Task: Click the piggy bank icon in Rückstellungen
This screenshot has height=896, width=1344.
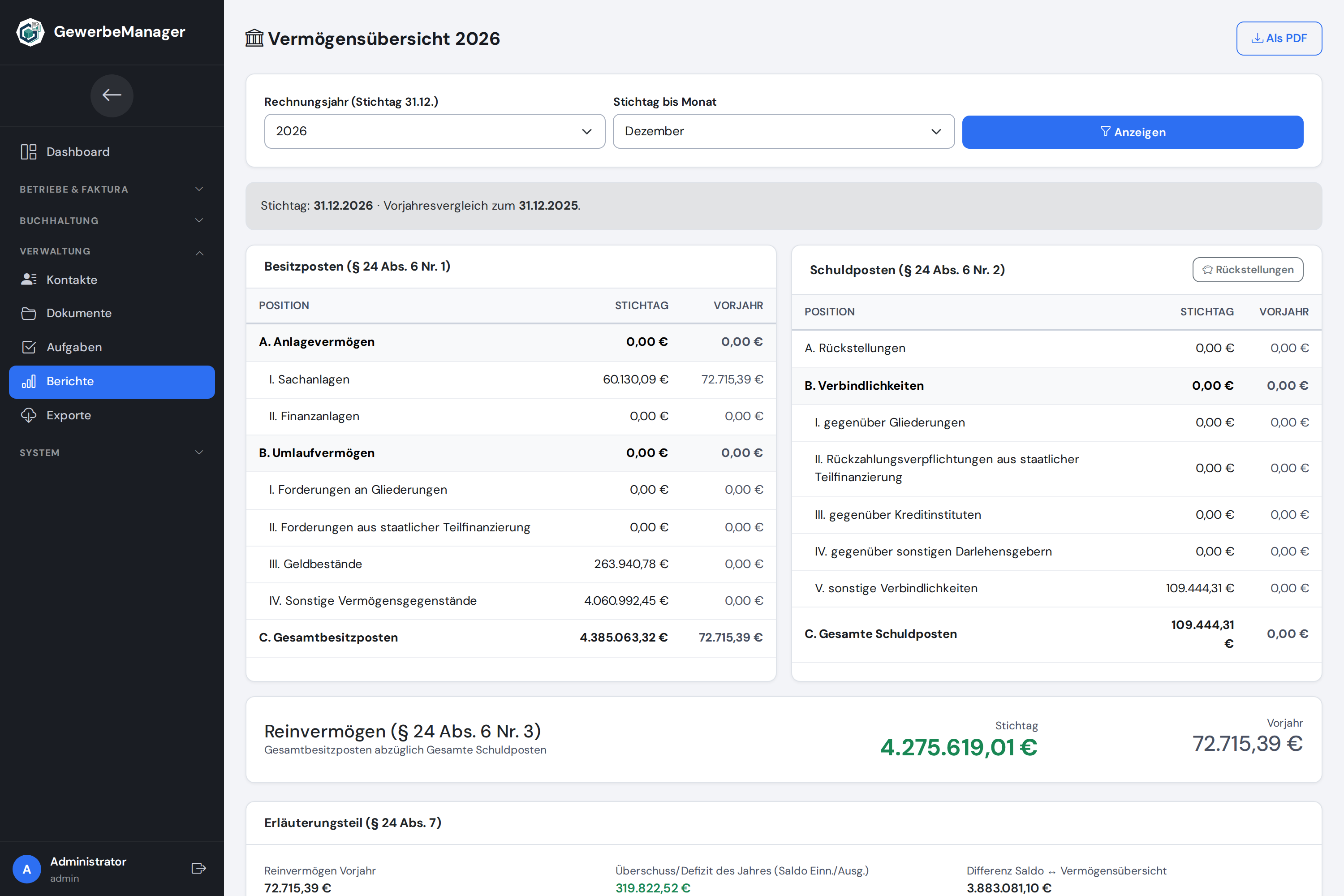Action: pos(1207,270)
